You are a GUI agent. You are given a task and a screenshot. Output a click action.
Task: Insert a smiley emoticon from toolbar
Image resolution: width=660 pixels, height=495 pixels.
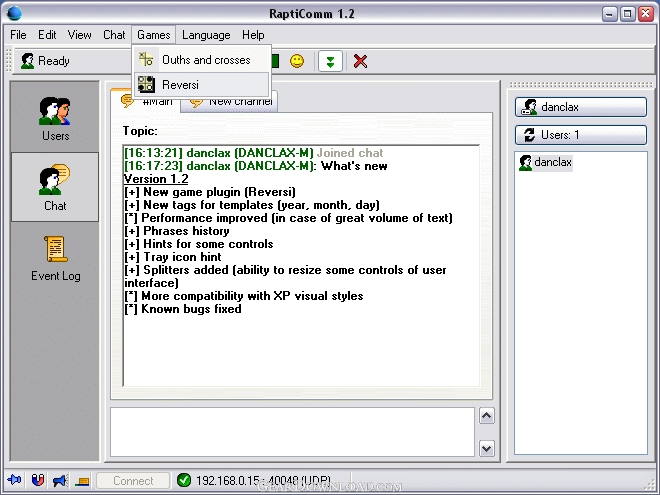(297, 61)
